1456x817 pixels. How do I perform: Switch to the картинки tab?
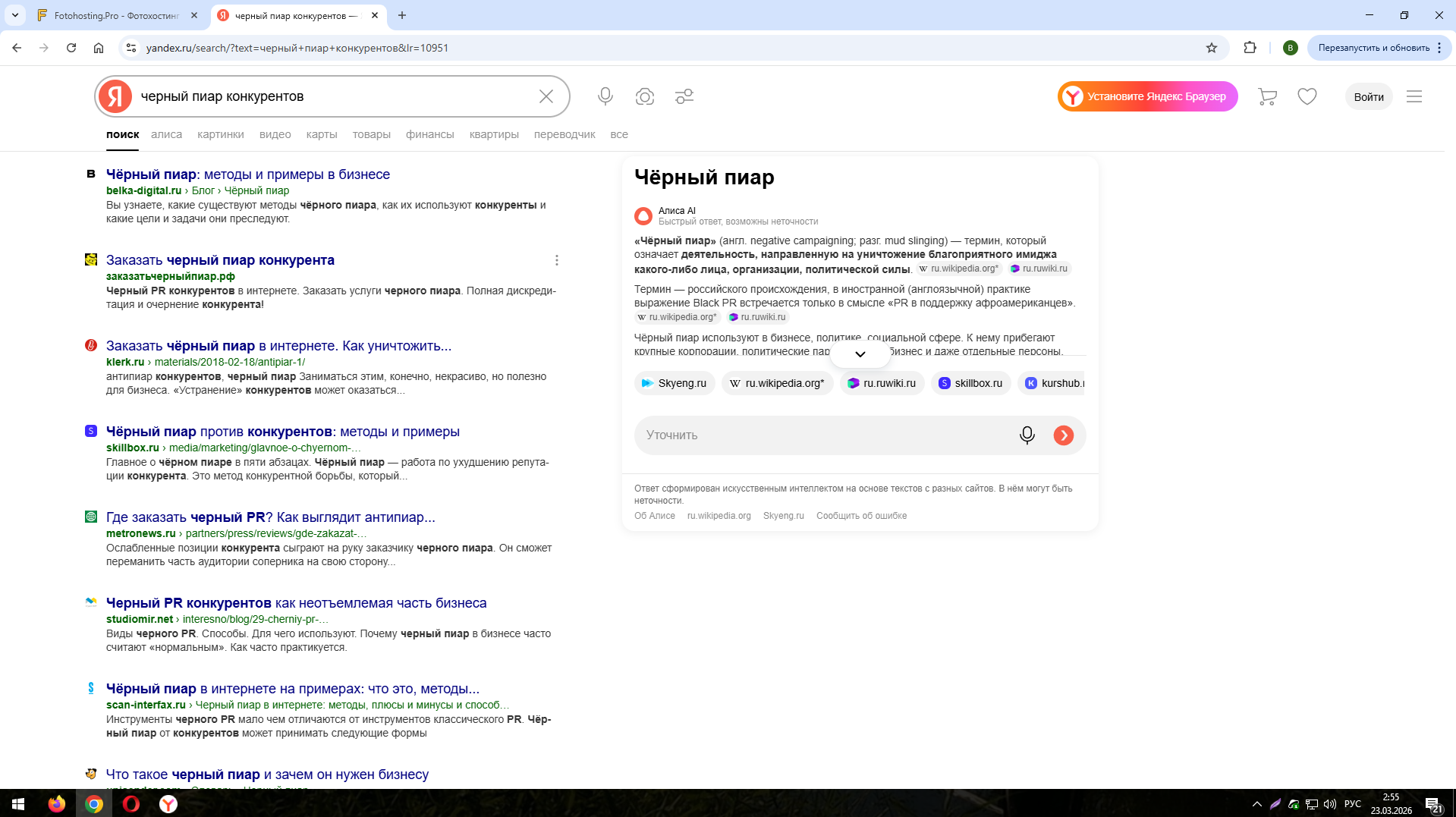(x=220, y=134)
